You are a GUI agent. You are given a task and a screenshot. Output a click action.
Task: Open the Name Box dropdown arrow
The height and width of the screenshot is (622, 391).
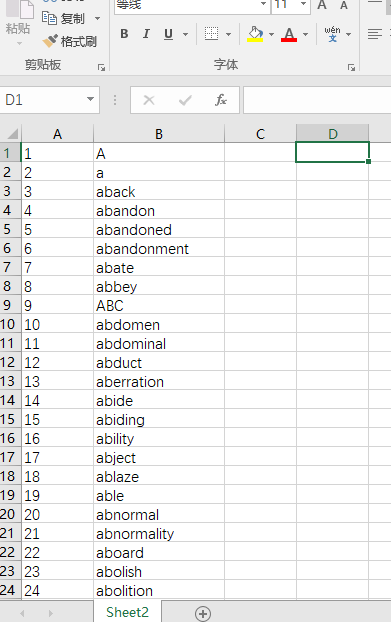[90, 99]
